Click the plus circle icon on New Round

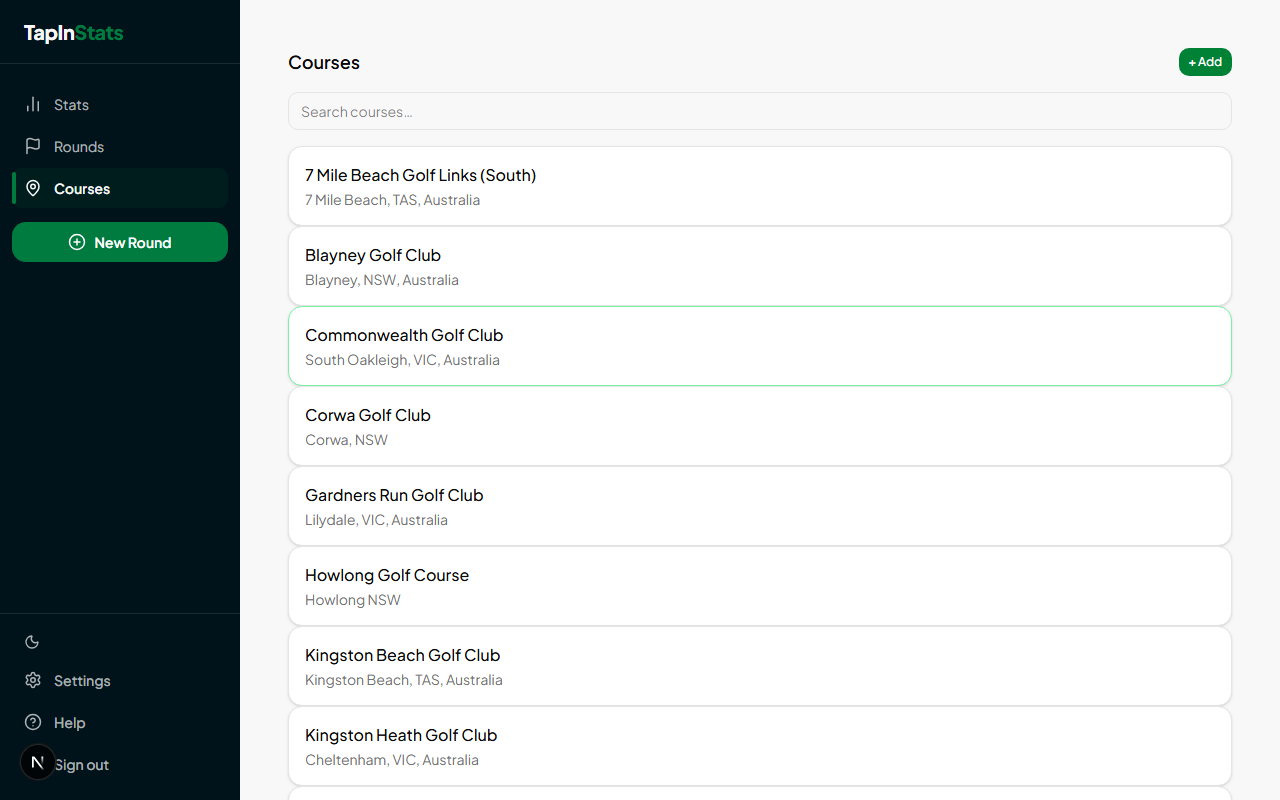[x=76, y=241]
